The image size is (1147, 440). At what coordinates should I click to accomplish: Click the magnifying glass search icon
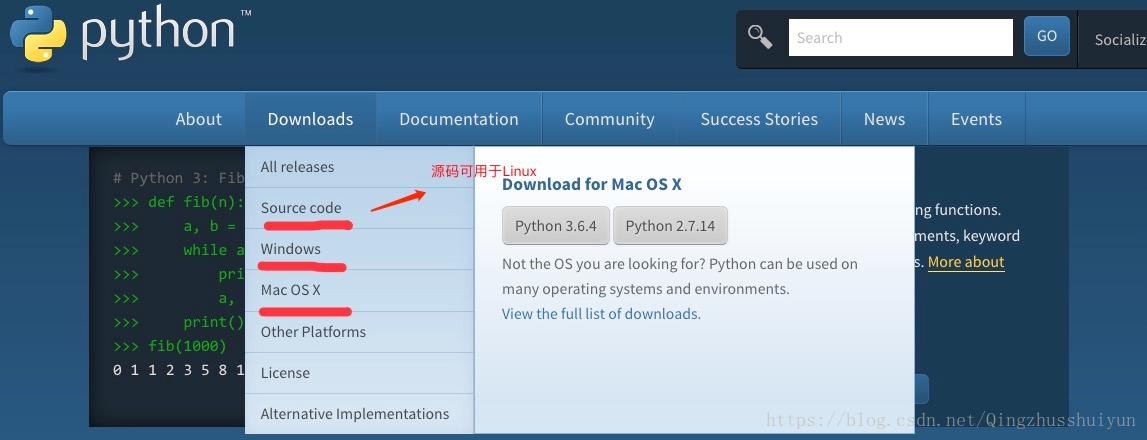pyautogui.click(x=760, y=37)
